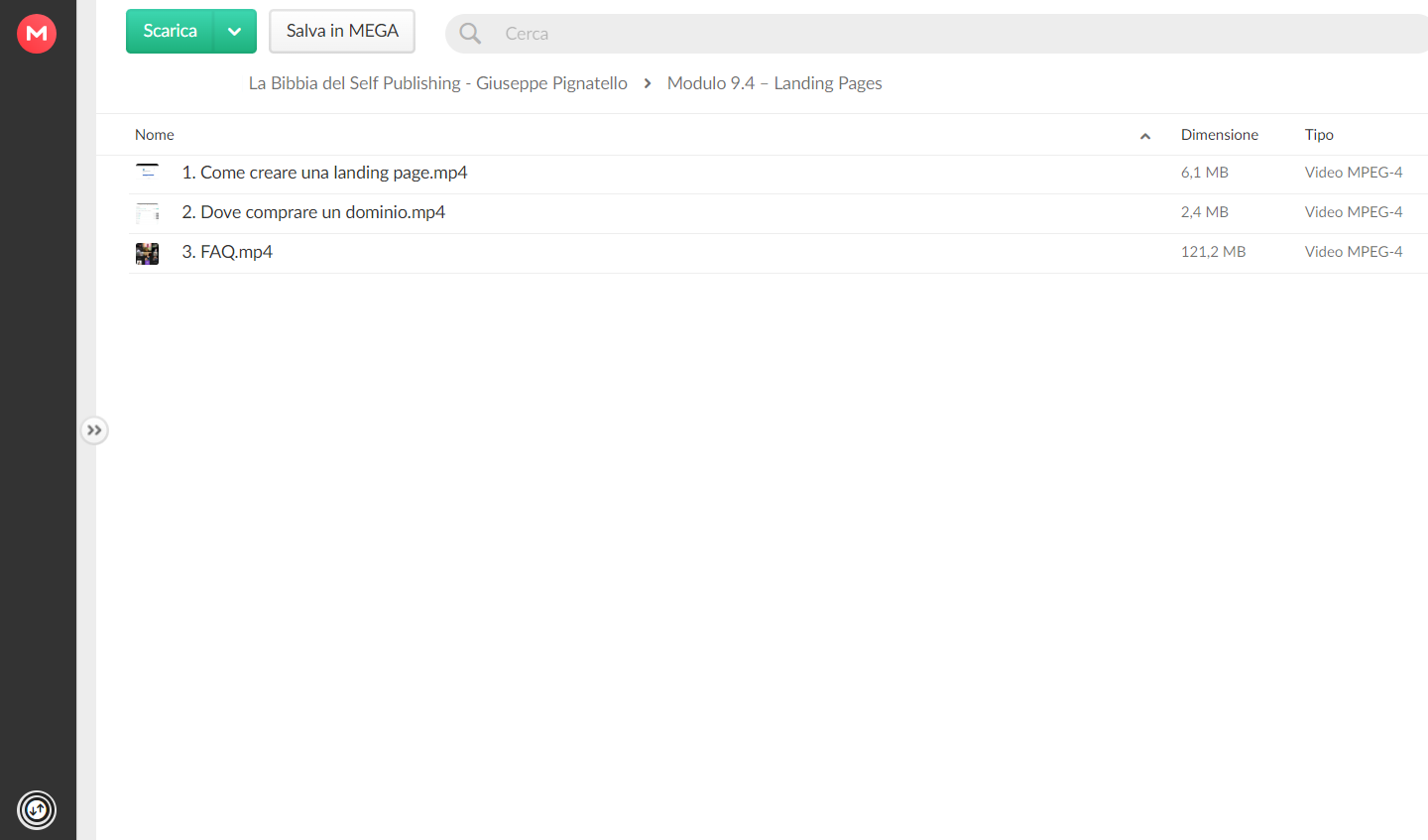
Task: Click the Dove comprare video thumbnail icon
Action: coord(148,212)
